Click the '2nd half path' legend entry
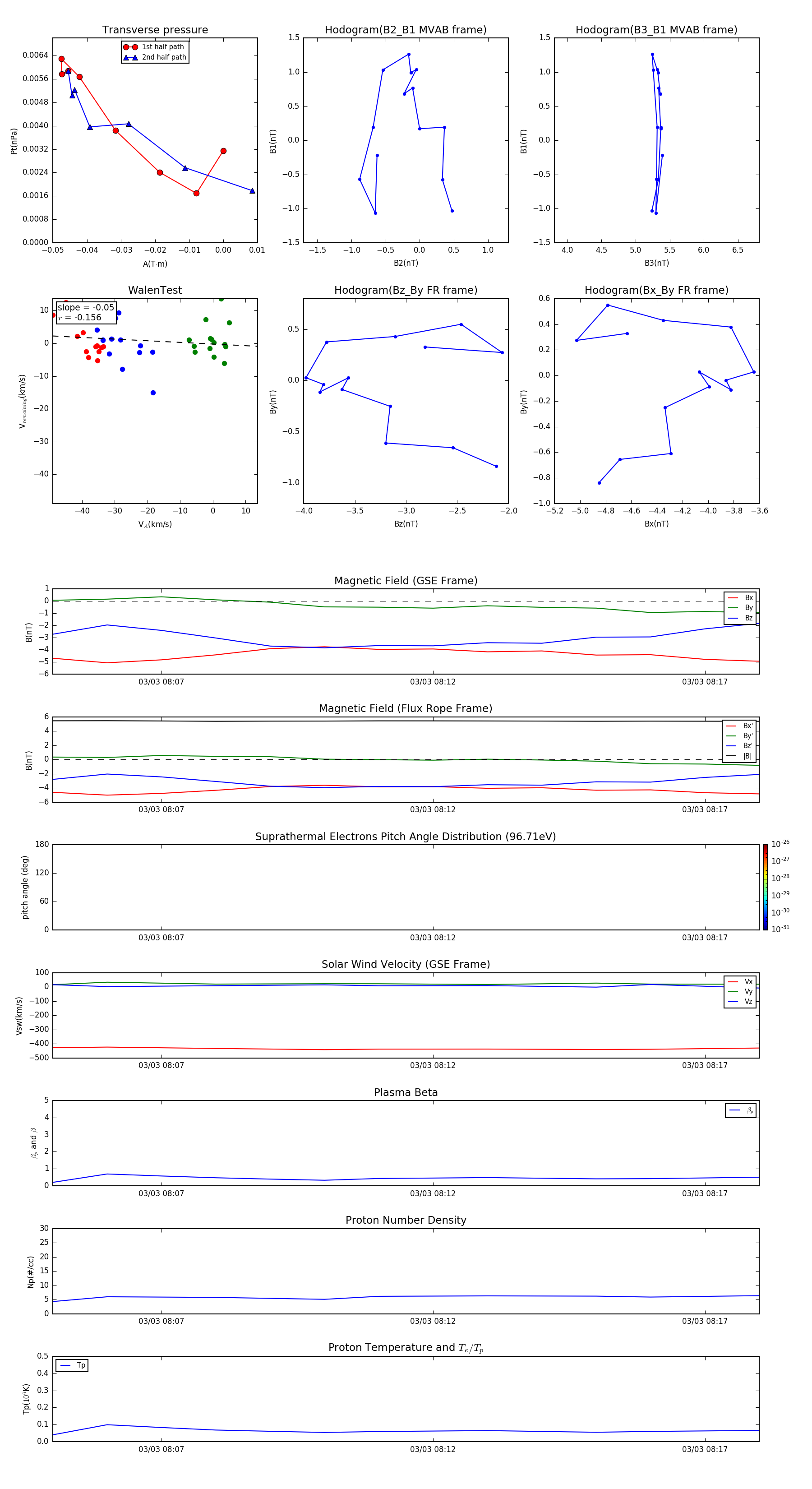 (154, 57)
